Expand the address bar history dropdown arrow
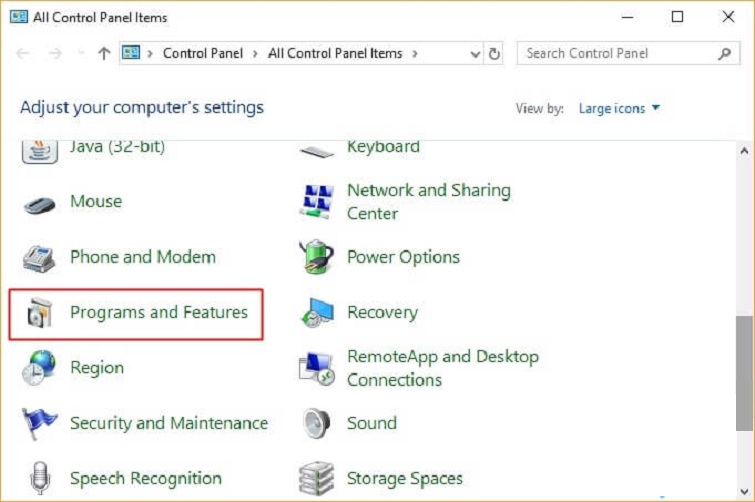This screenshot has height=502, width=755. [473, 54]
